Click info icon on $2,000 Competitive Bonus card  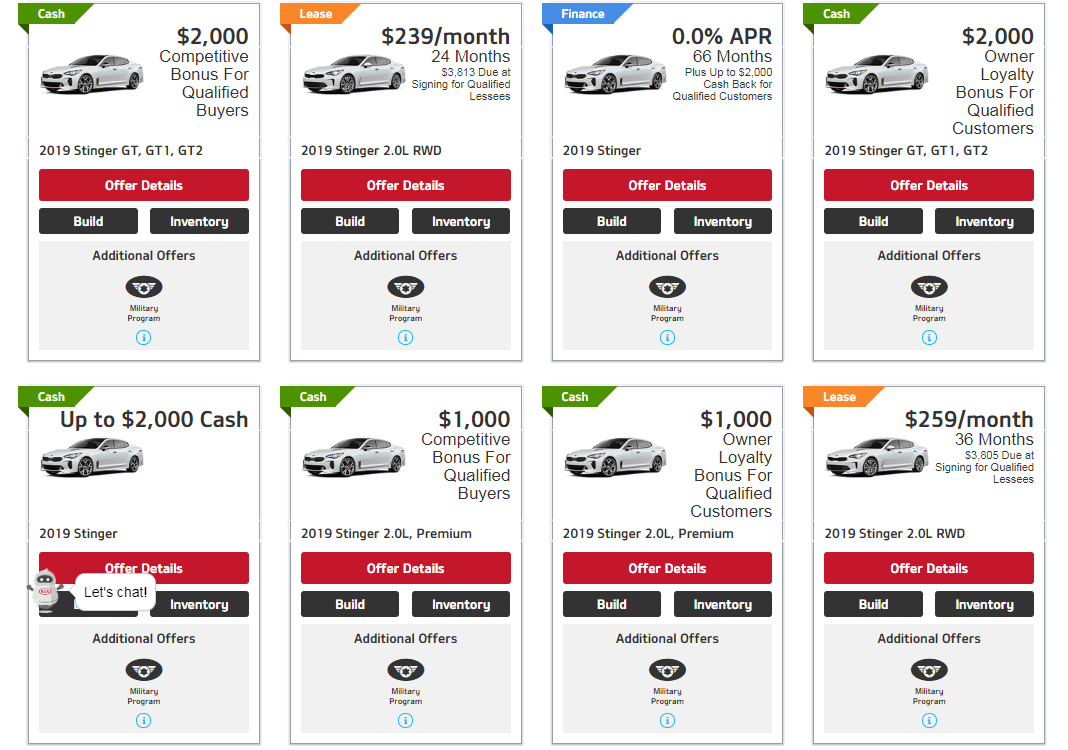point(143,338)
